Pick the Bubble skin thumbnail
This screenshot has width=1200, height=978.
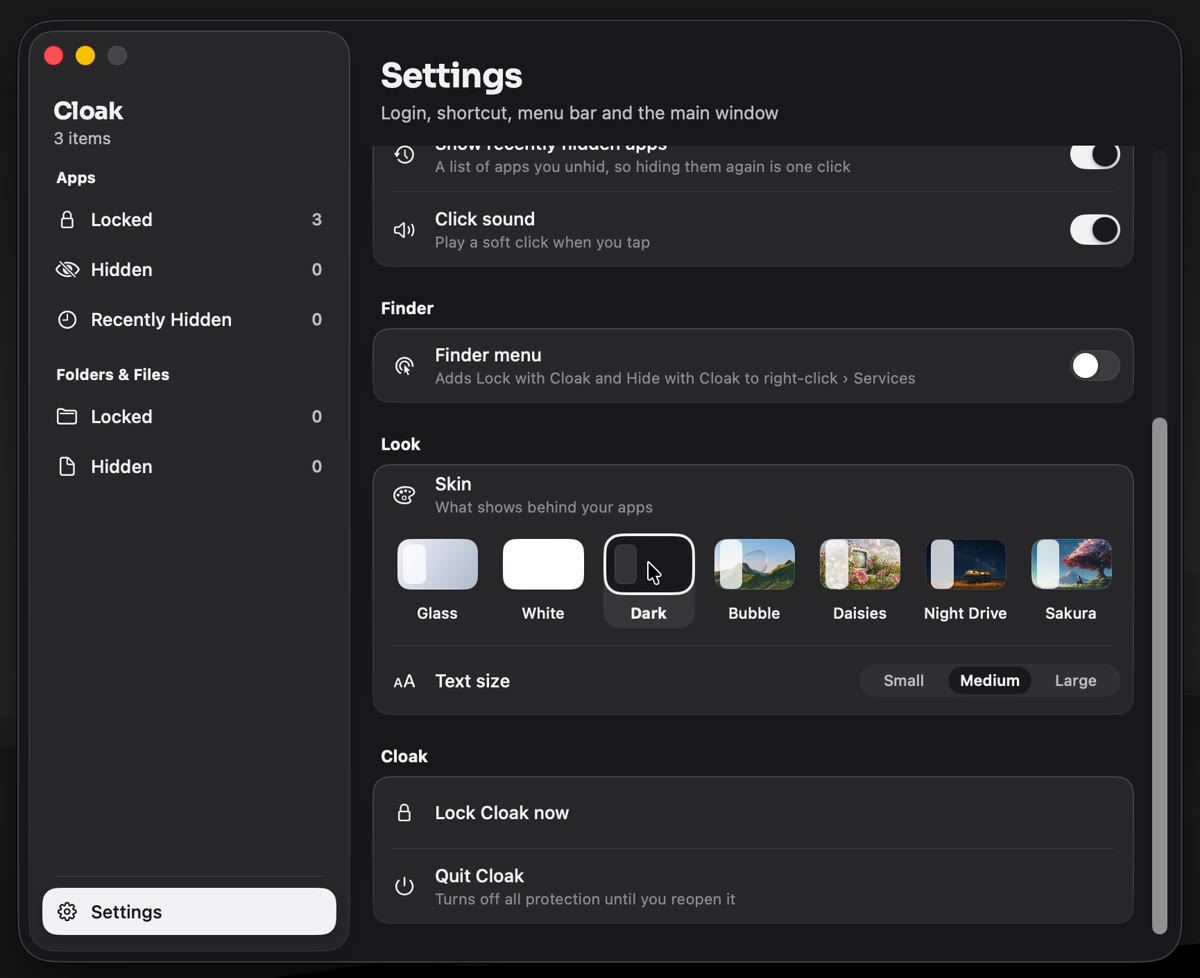754,564
